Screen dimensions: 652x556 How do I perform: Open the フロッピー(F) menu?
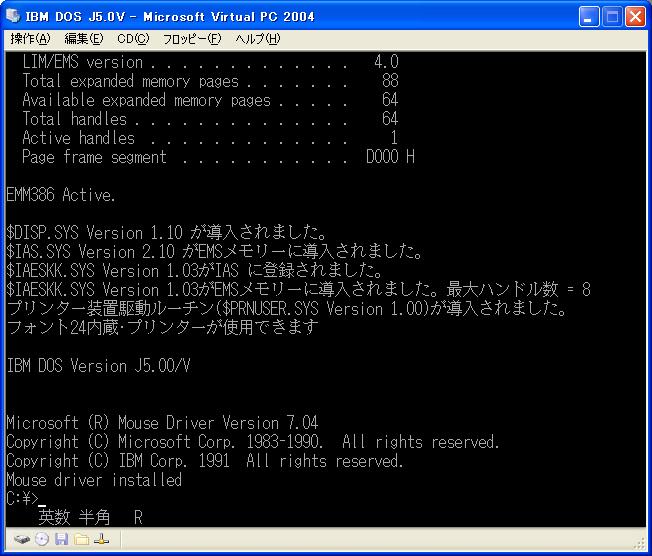192,39
